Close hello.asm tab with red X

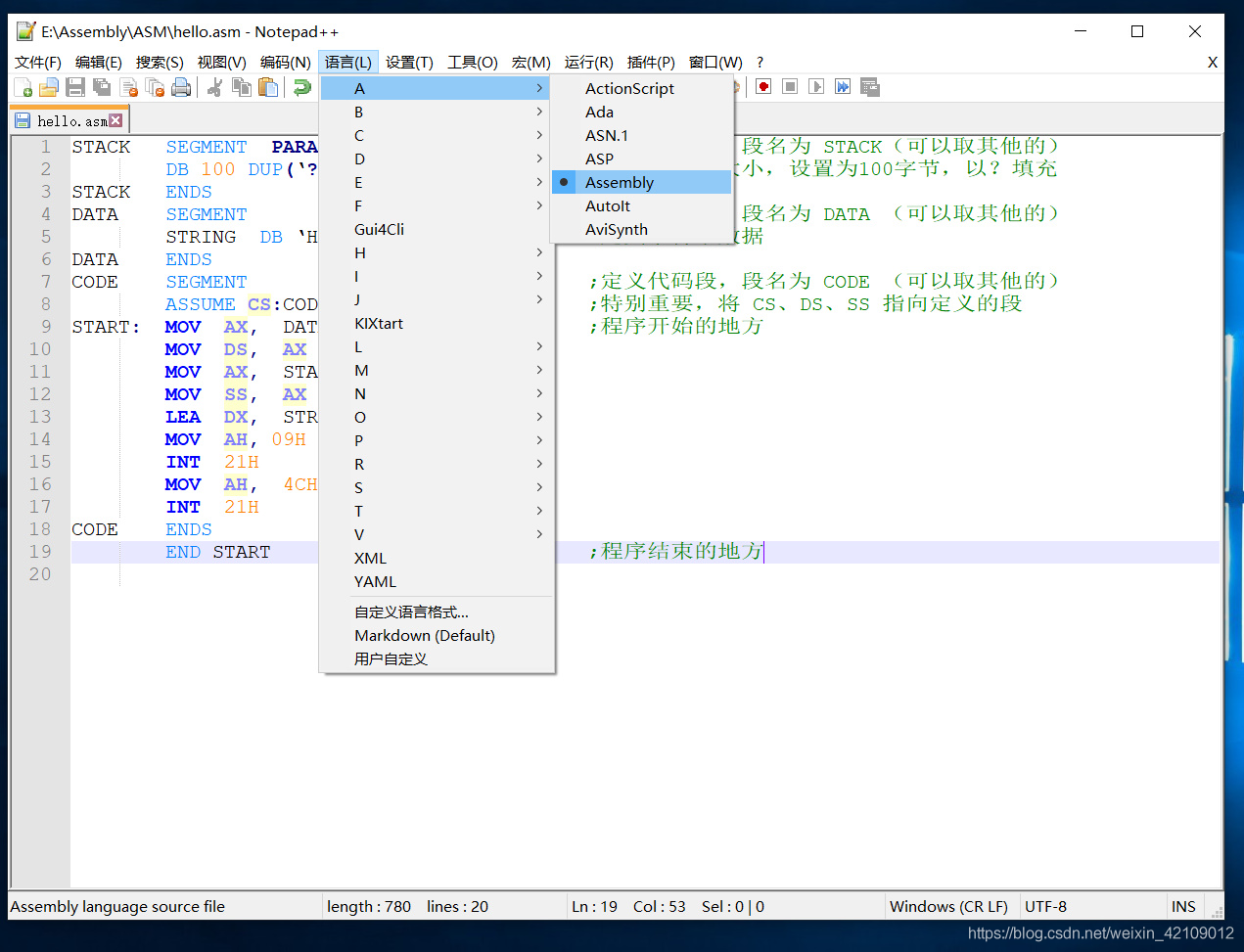point(116,120)
